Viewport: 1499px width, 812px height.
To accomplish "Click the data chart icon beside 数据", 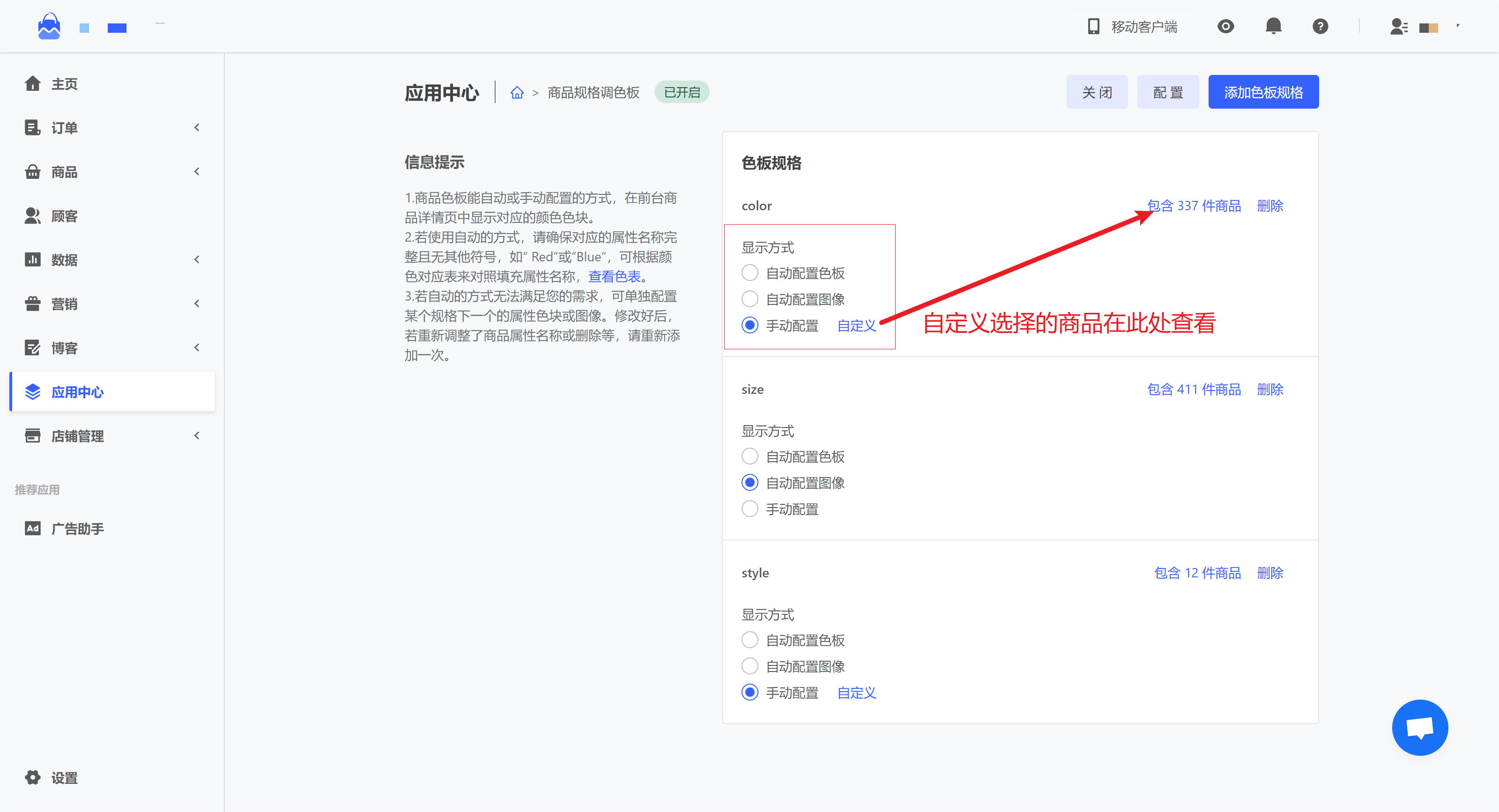I will tap(33, 259).
